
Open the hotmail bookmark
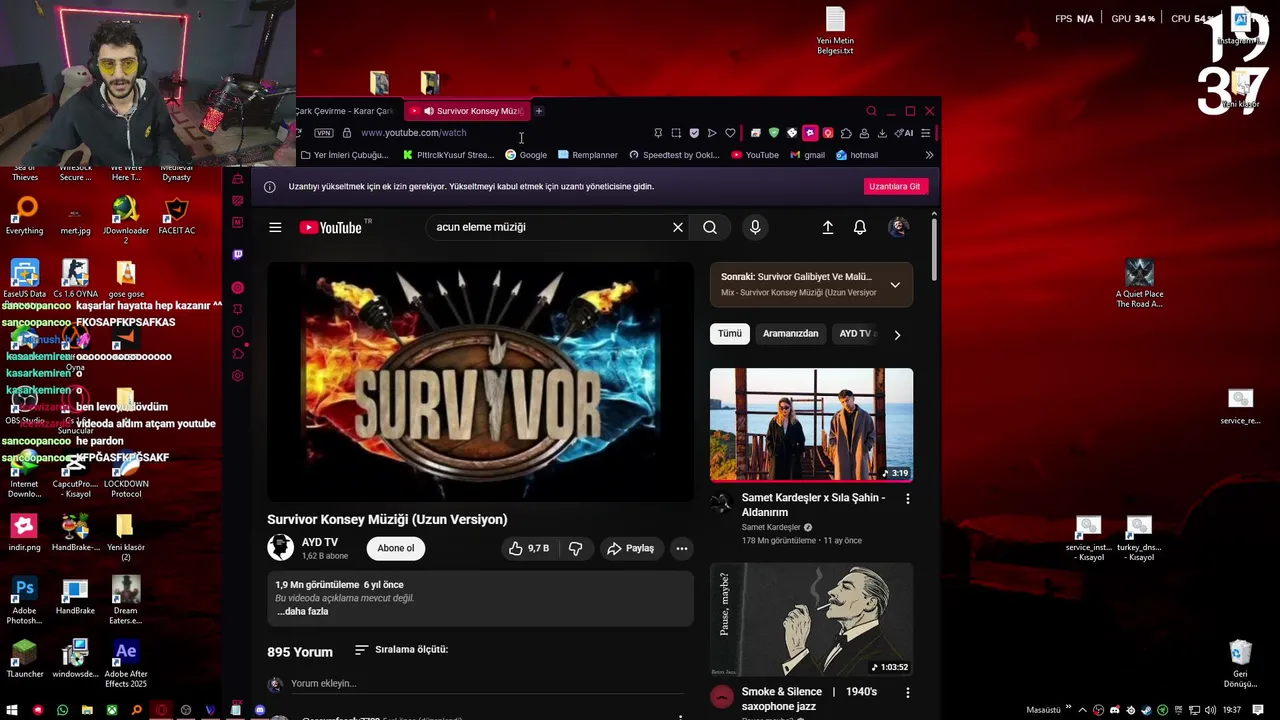(857, 155)
